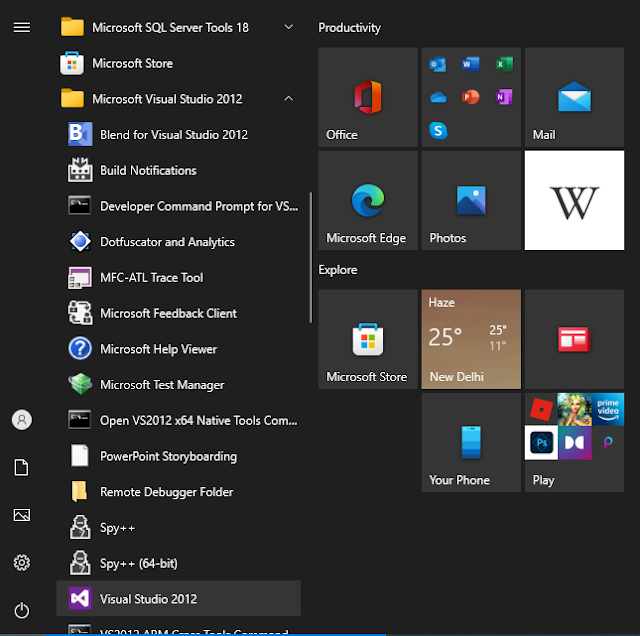640x636 pixels.
Task: Open the Mail tile
Action: pos(574,97)
